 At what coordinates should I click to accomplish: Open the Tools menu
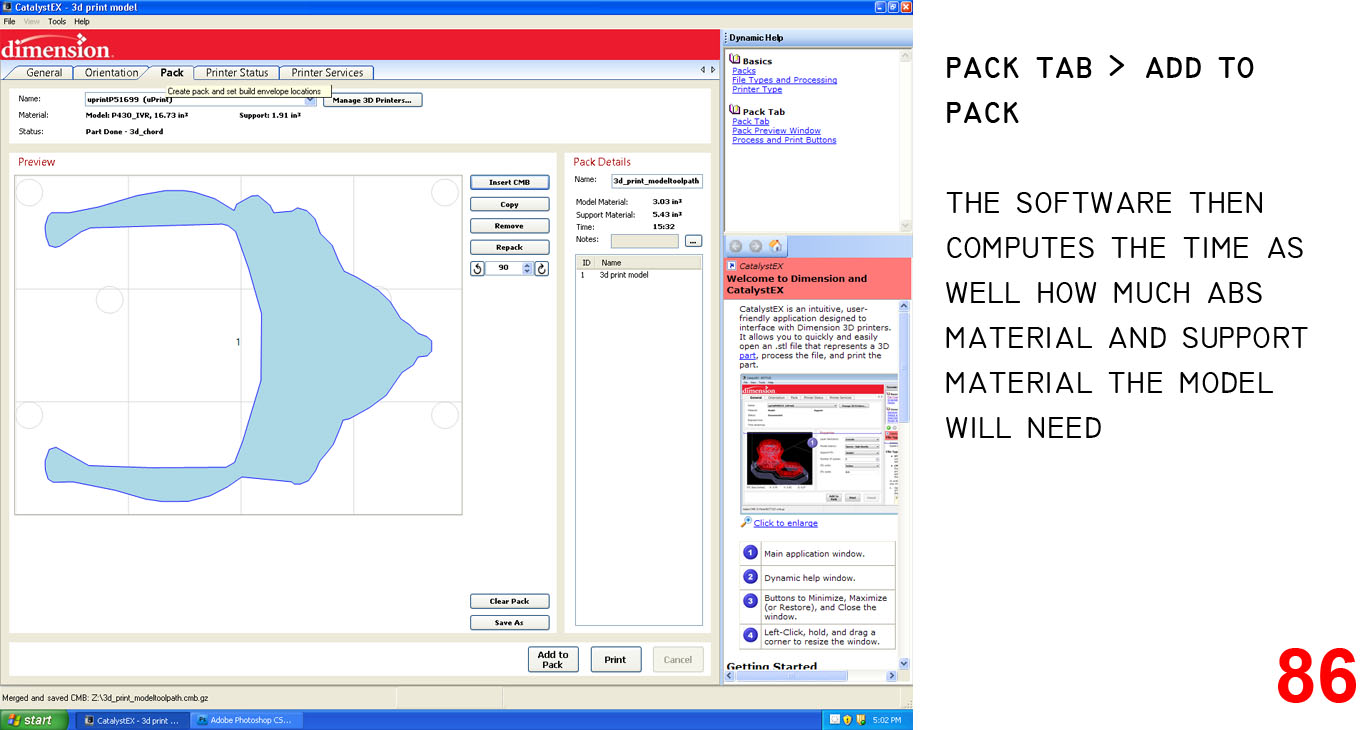click(57, 21)
